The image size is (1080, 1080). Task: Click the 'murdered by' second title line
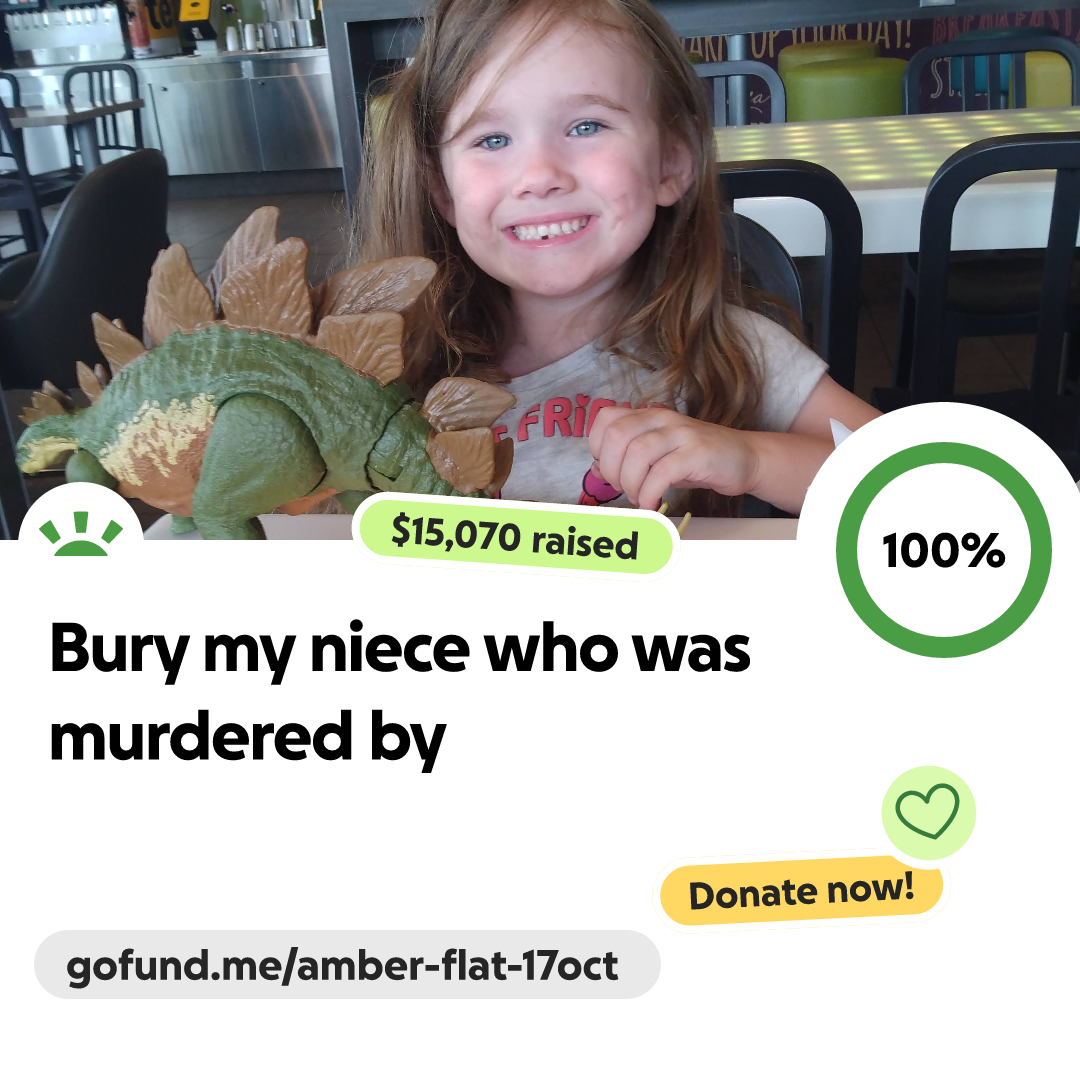247,738
